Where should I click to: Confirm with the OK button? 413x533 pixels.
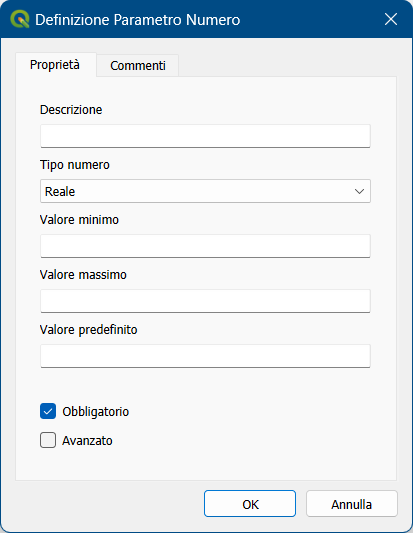click(x=250, y=504)
